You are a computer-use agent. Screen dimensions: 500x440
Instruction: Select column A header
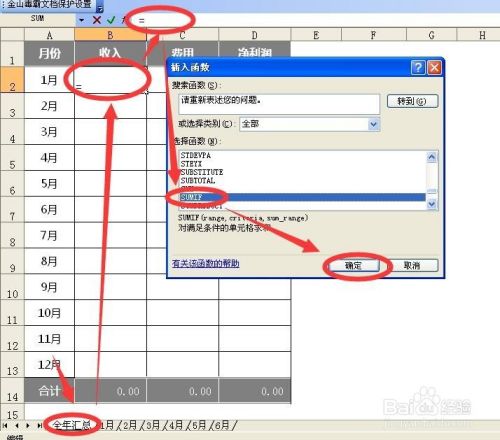coord(49,35)
